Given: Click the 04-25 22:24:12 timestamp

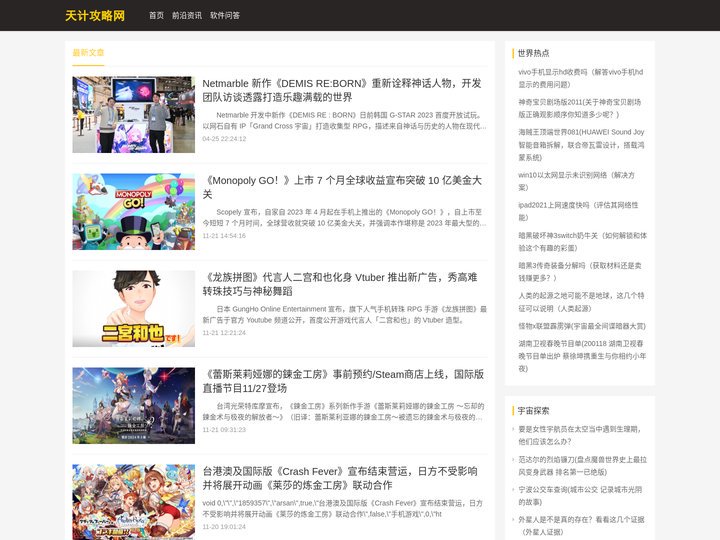Looking at the screenshot, I should 224,139.
